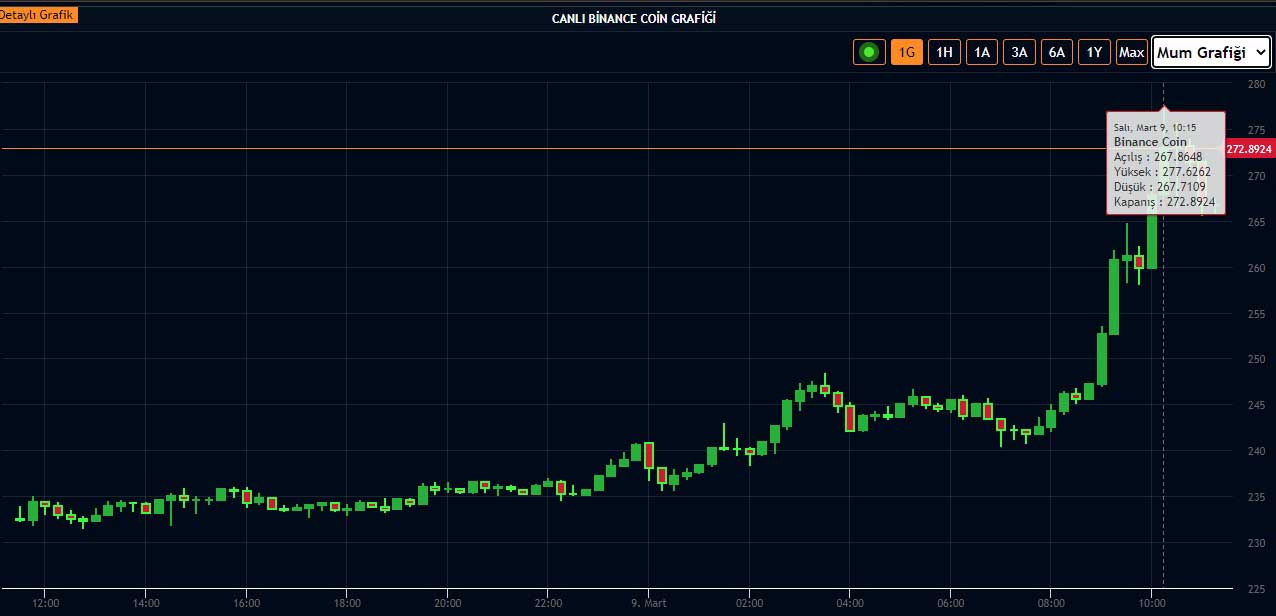The image size is (1276, 616).
Task: Click the 12:00 time axis label
Action: (45, 603)
